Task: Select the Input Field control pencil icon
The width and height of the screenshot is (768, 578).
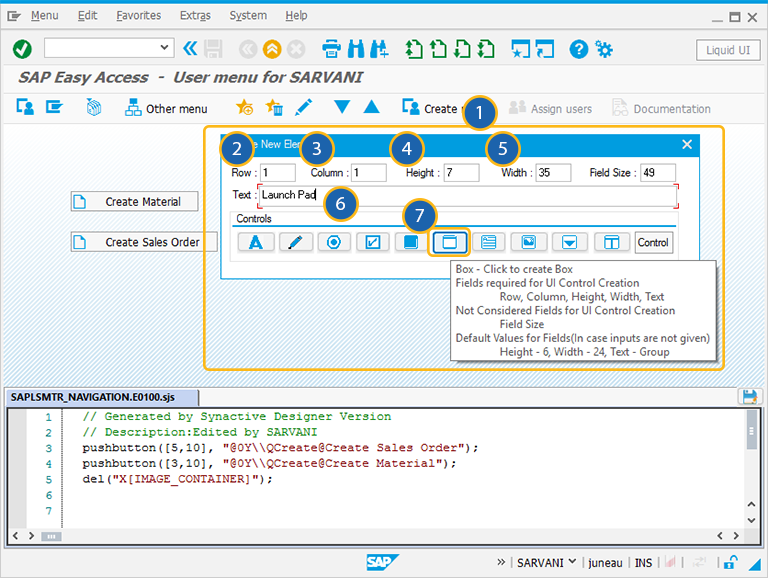Action: (295, 242)
